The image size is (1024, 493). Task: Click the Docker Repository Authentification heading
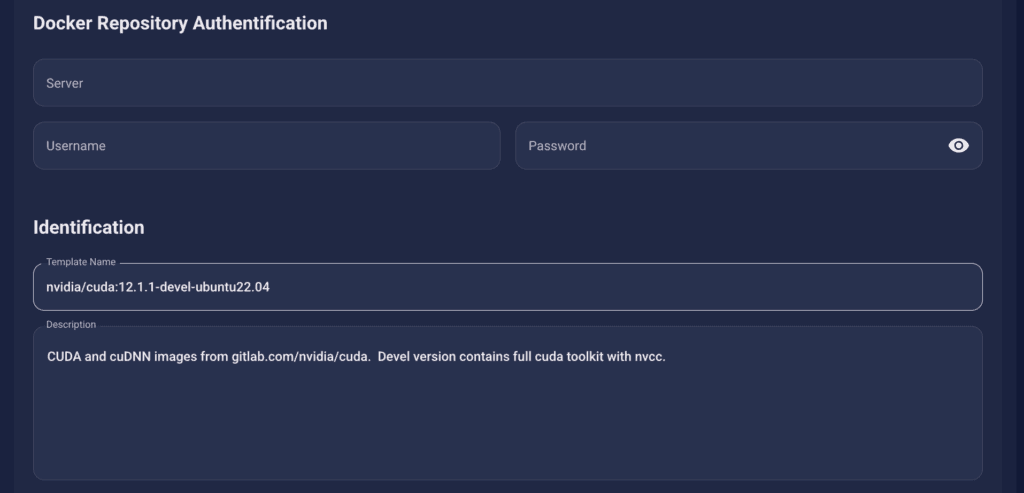coord(180,24)
